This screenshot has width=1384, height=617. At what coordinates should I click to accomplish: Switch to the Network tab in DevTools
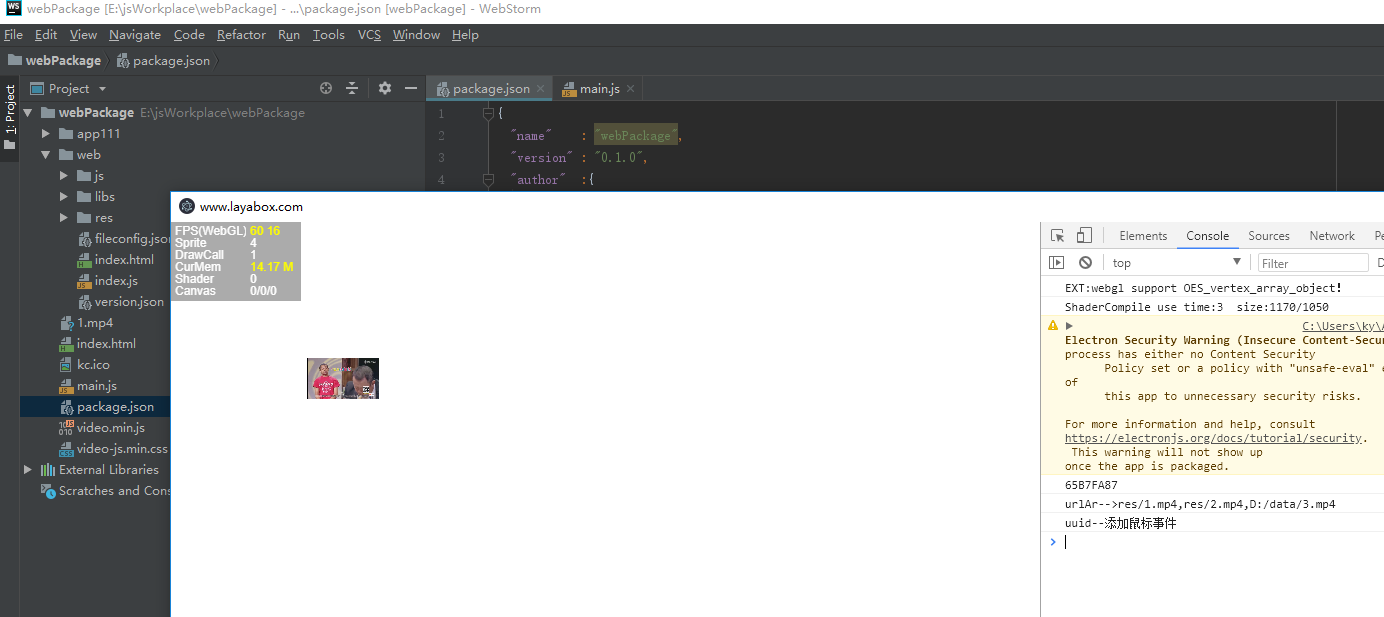1332,236
